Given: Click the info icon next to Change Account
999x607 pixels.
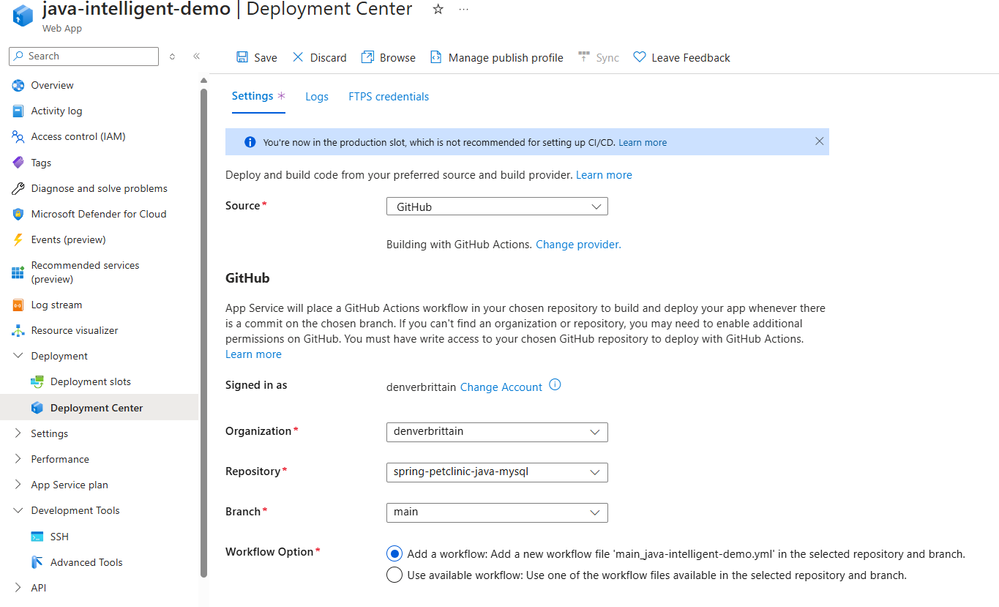Looking at the screenshot, I should [x=555, y=385].
